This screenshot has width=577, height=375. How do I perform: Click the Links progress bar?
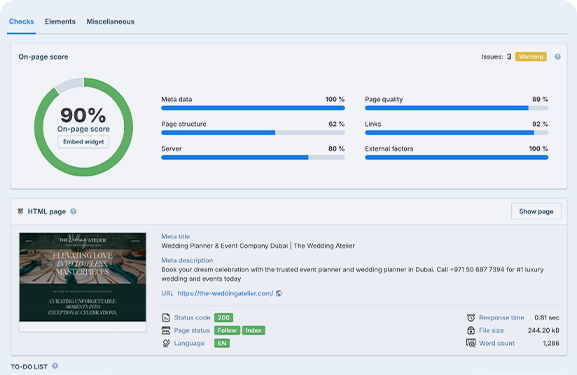point(456,132)
